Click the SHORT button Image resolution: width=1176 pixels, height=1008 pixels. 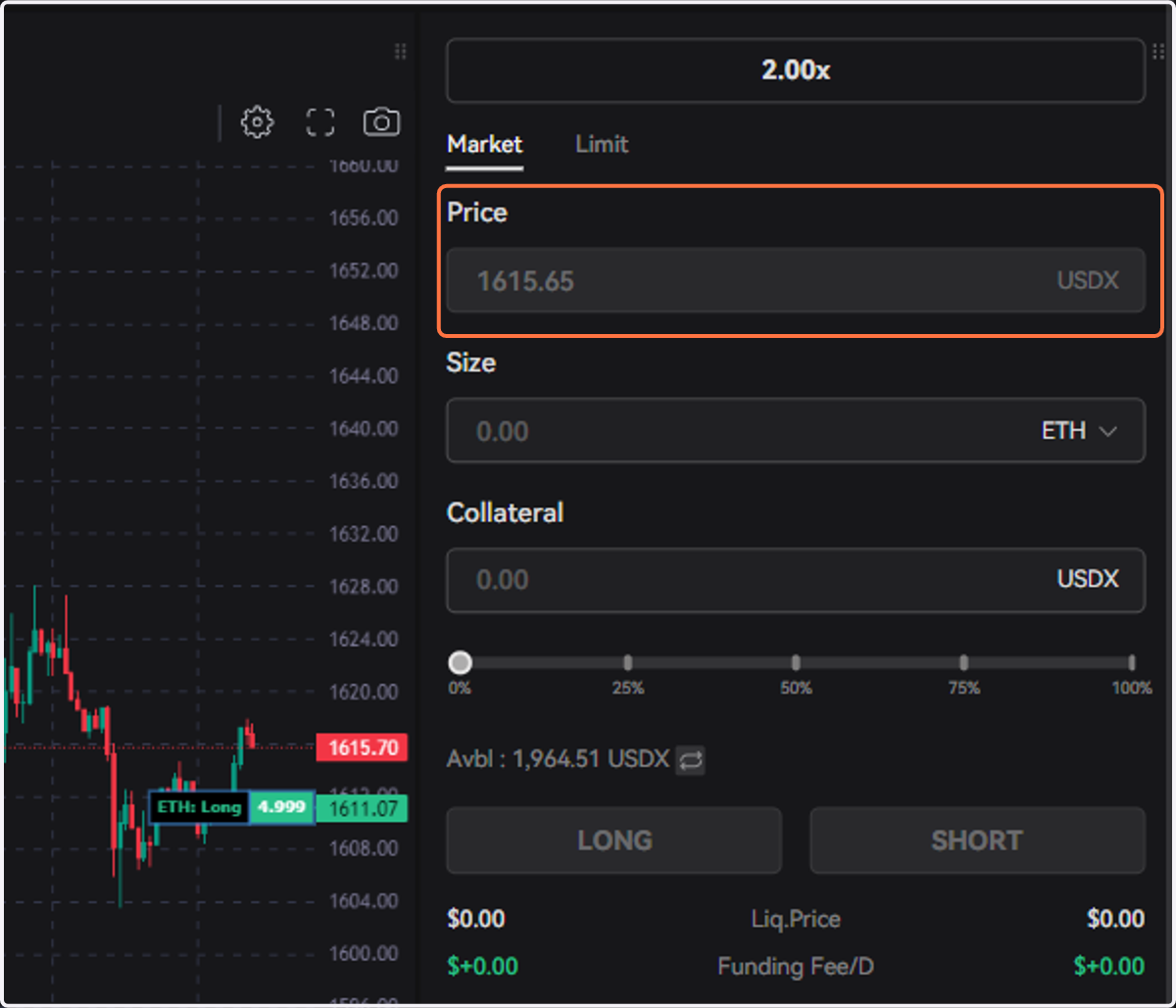pos(977,840)
